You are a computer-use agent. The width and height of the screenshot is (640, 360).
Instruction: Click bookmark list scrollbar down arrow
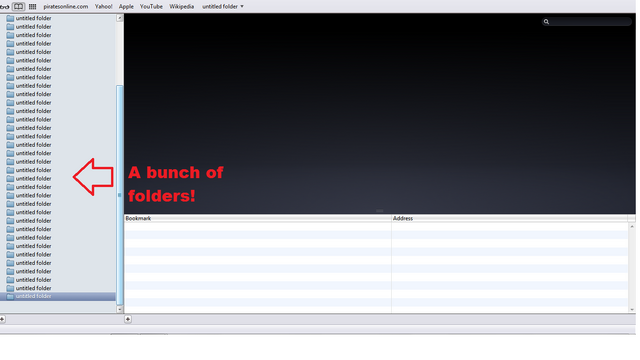632,309
